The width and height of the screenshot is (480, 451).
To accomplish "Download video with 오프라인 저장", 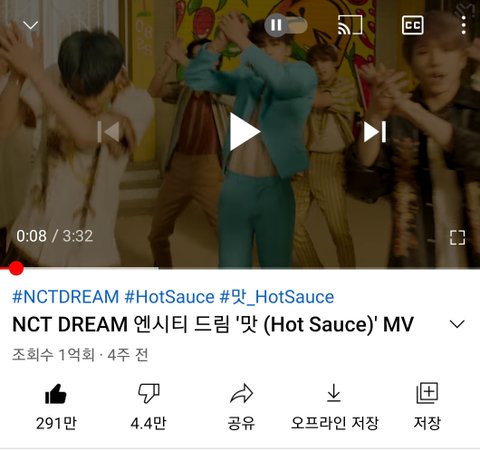I will (334, 407).
